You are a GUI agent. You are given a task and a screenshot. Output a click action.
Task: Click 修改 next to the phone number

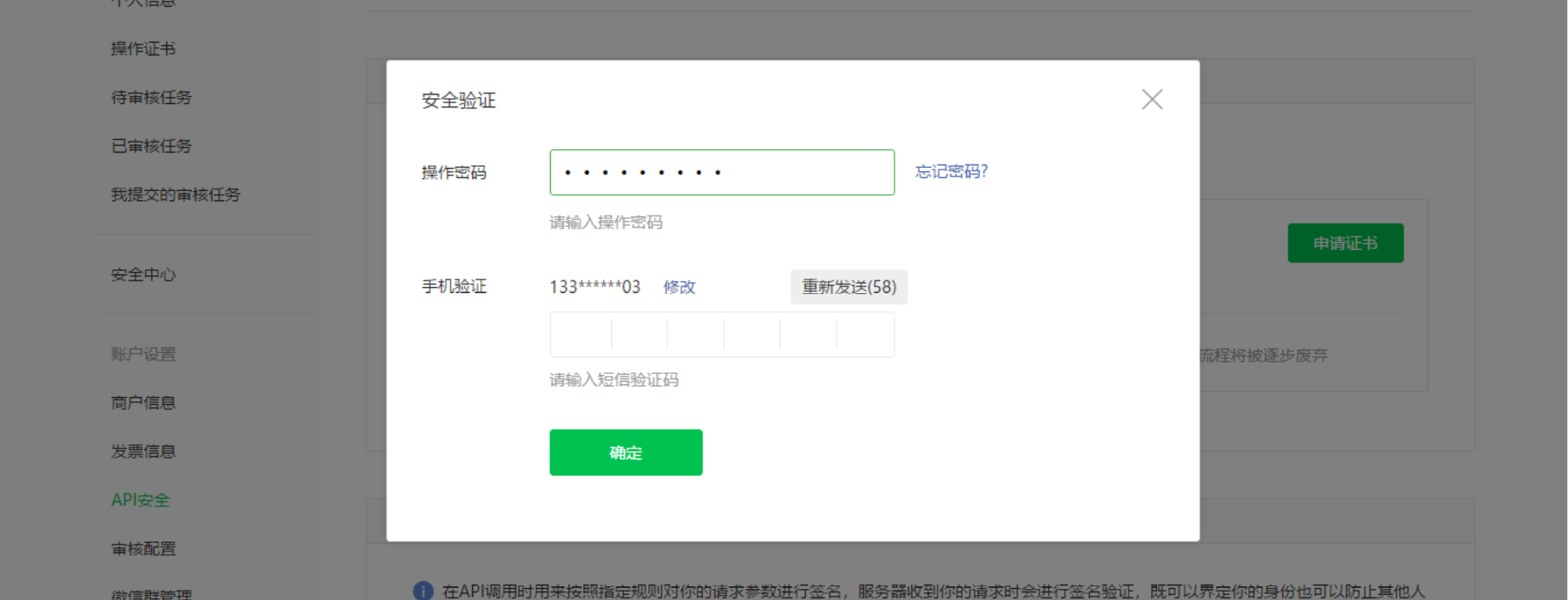(x=680, y=287)
